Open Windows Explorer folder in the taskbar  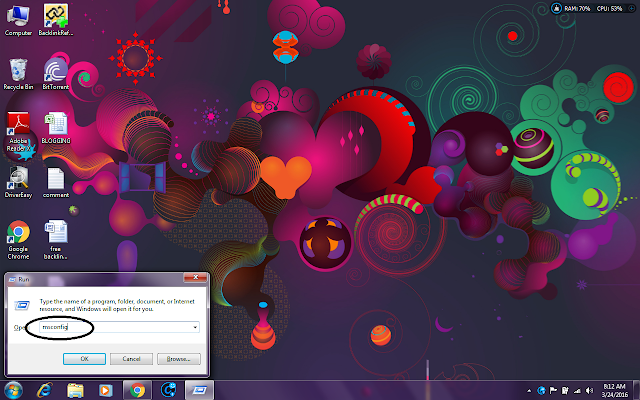point(75,390)
